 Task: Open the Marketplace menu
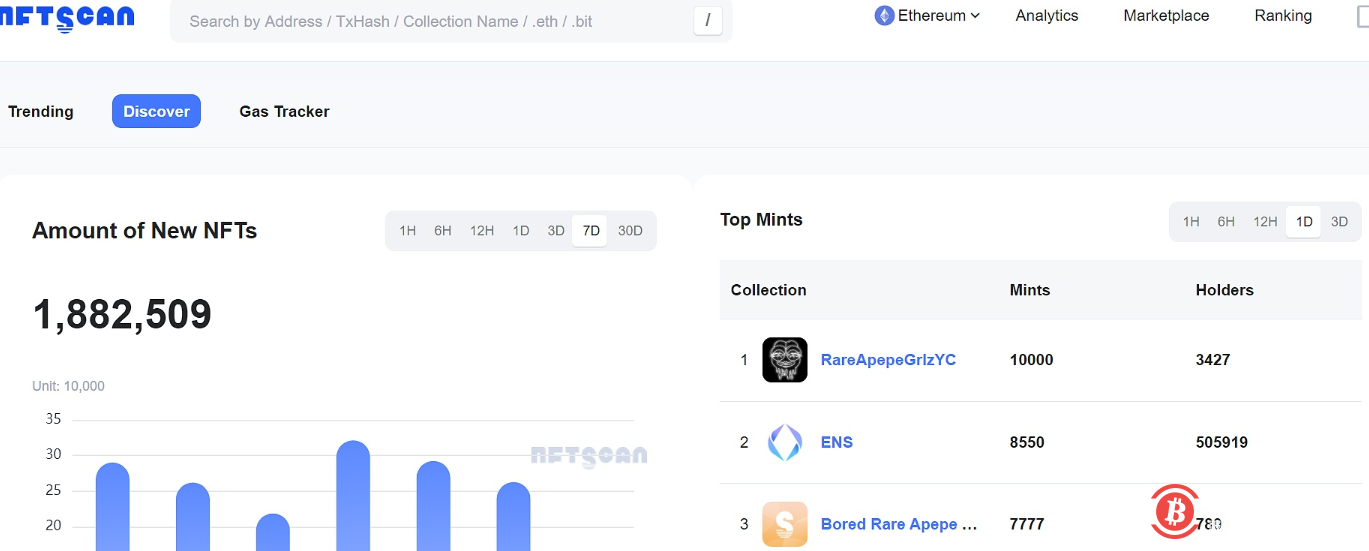pos(1166,16)
